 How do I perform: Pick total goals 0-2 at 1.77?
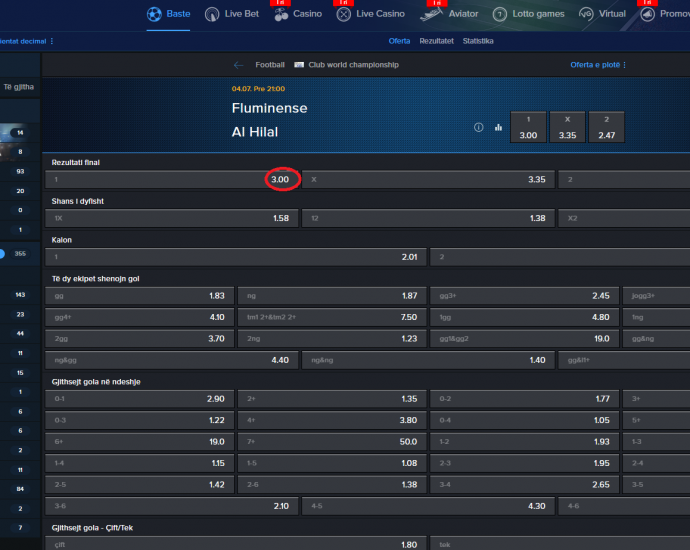tap(525, 399)
